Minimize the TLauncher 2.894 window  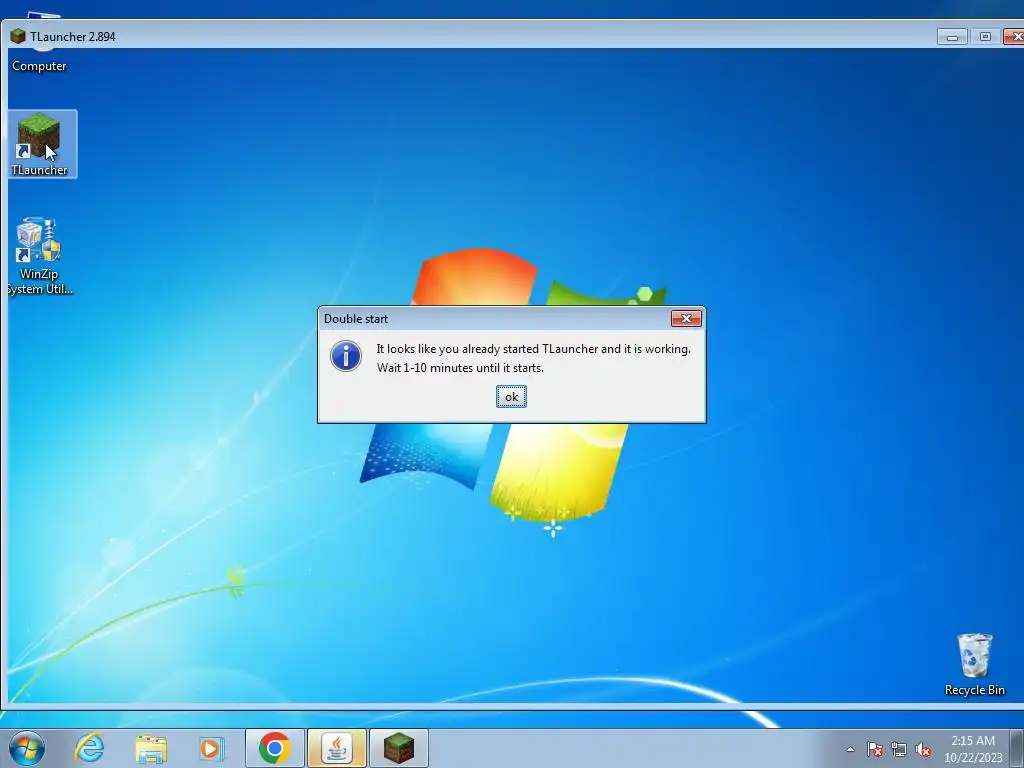tap(952, 37)
